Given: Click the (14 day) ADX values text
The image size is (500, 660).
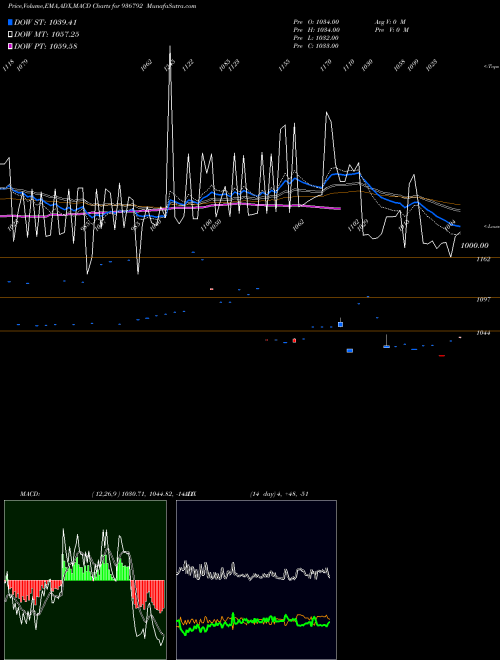Looking at the screenshot, I should point(279,494).
